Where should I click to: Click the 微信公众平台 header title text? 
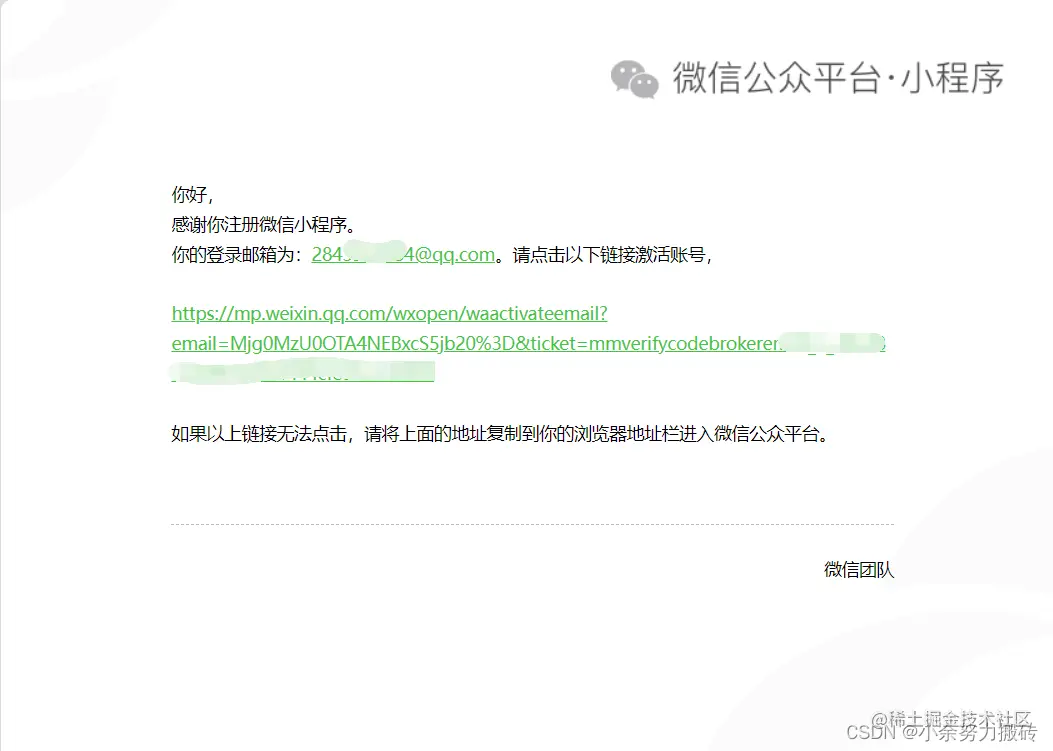[777, 78]
